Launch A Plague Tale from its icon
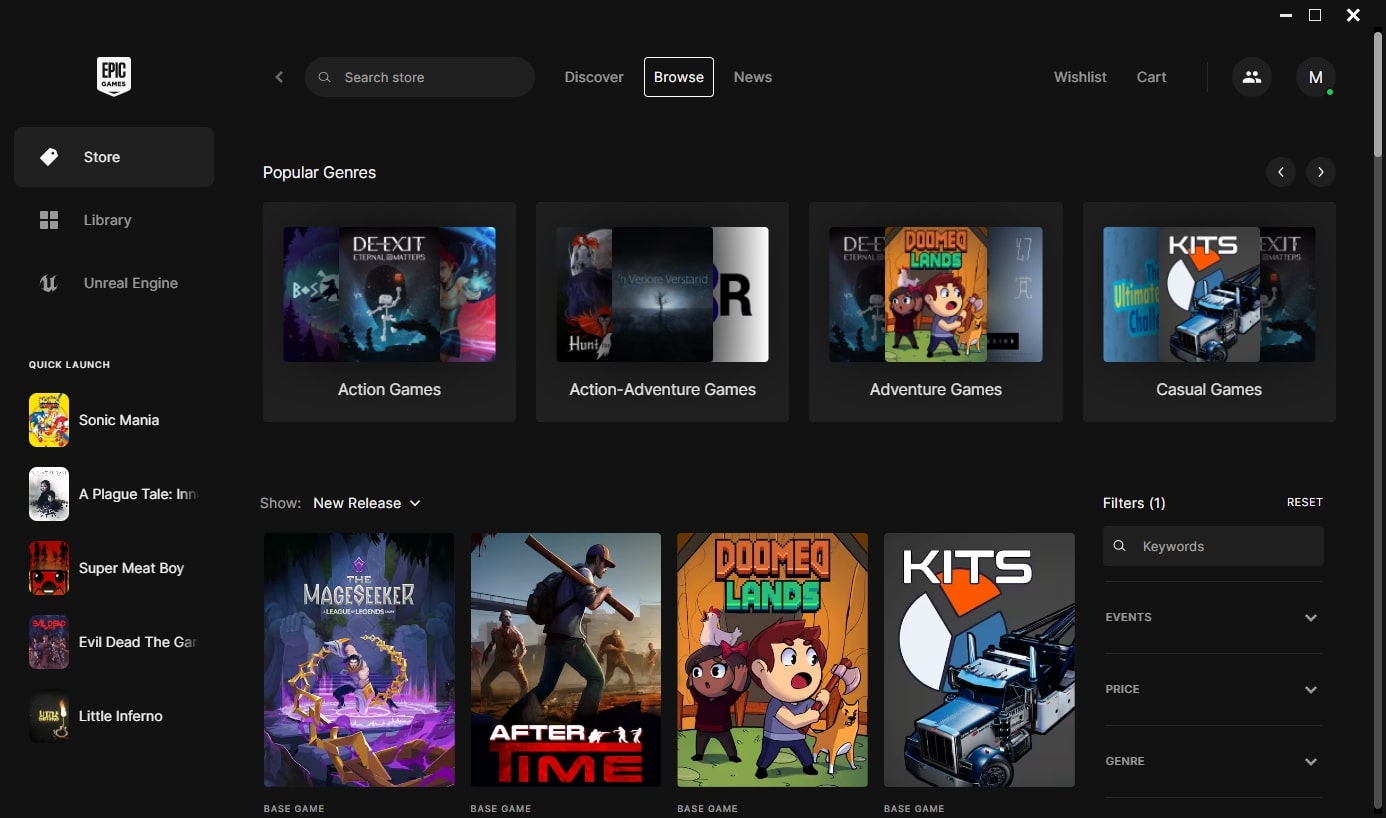1386x818 pixels. 49,494
